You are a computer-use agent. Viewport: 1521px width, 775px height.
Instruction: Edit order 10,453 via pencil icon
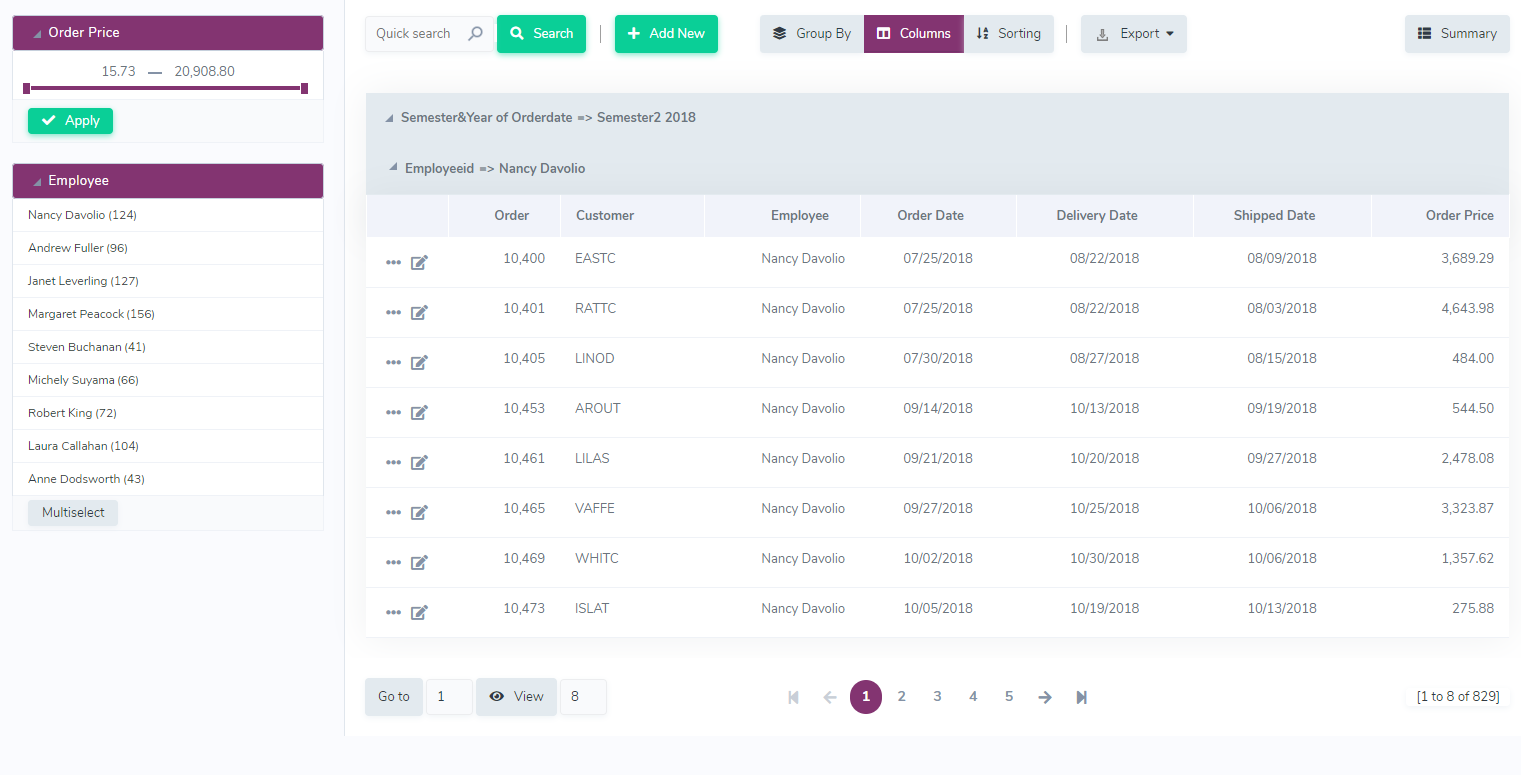(420, 412)
